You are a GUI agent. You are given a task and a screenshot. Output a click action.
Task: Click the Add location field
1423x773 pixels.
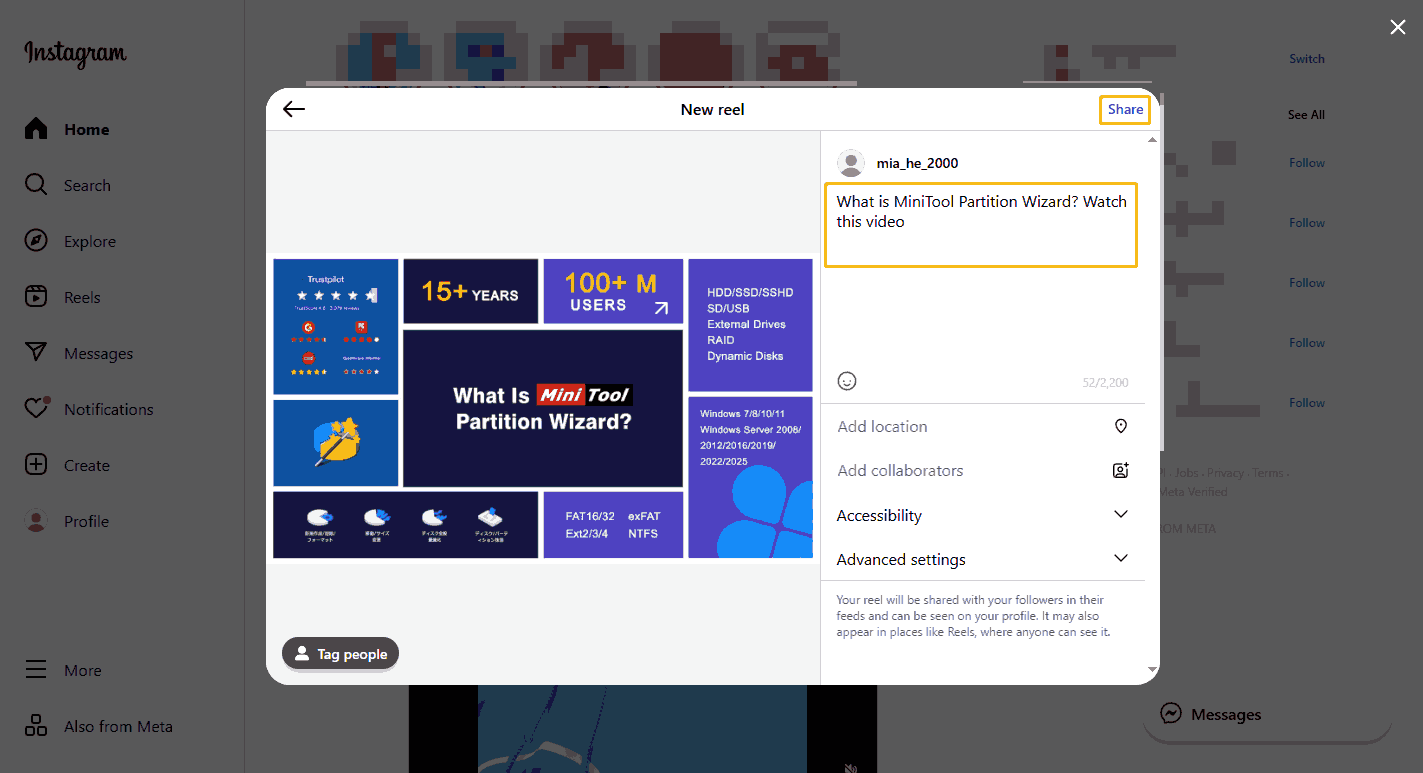(x=983, y=426)
